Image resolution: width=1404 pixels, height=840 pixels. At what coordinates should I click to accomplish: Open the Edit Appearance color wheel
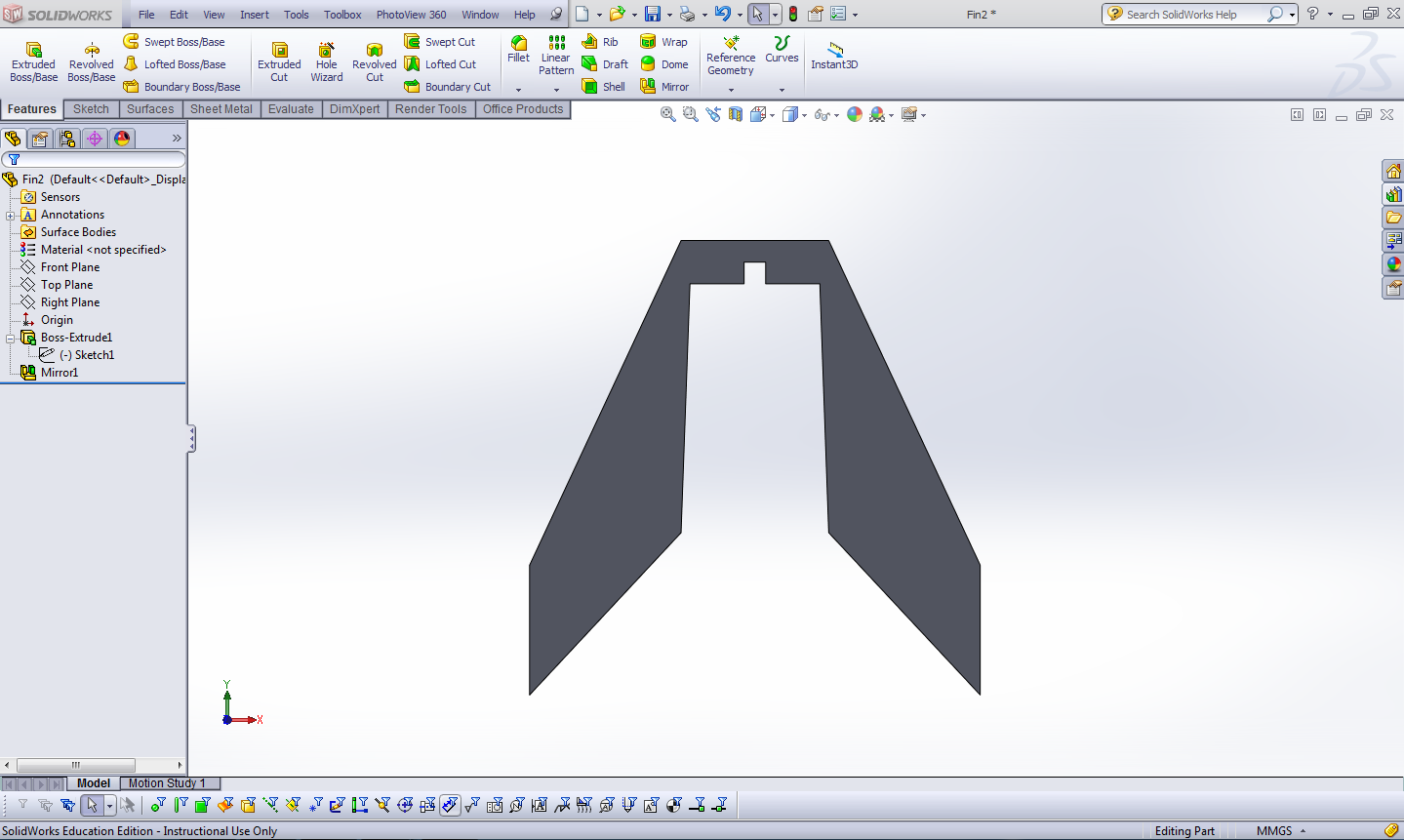(x=855, y=114)
